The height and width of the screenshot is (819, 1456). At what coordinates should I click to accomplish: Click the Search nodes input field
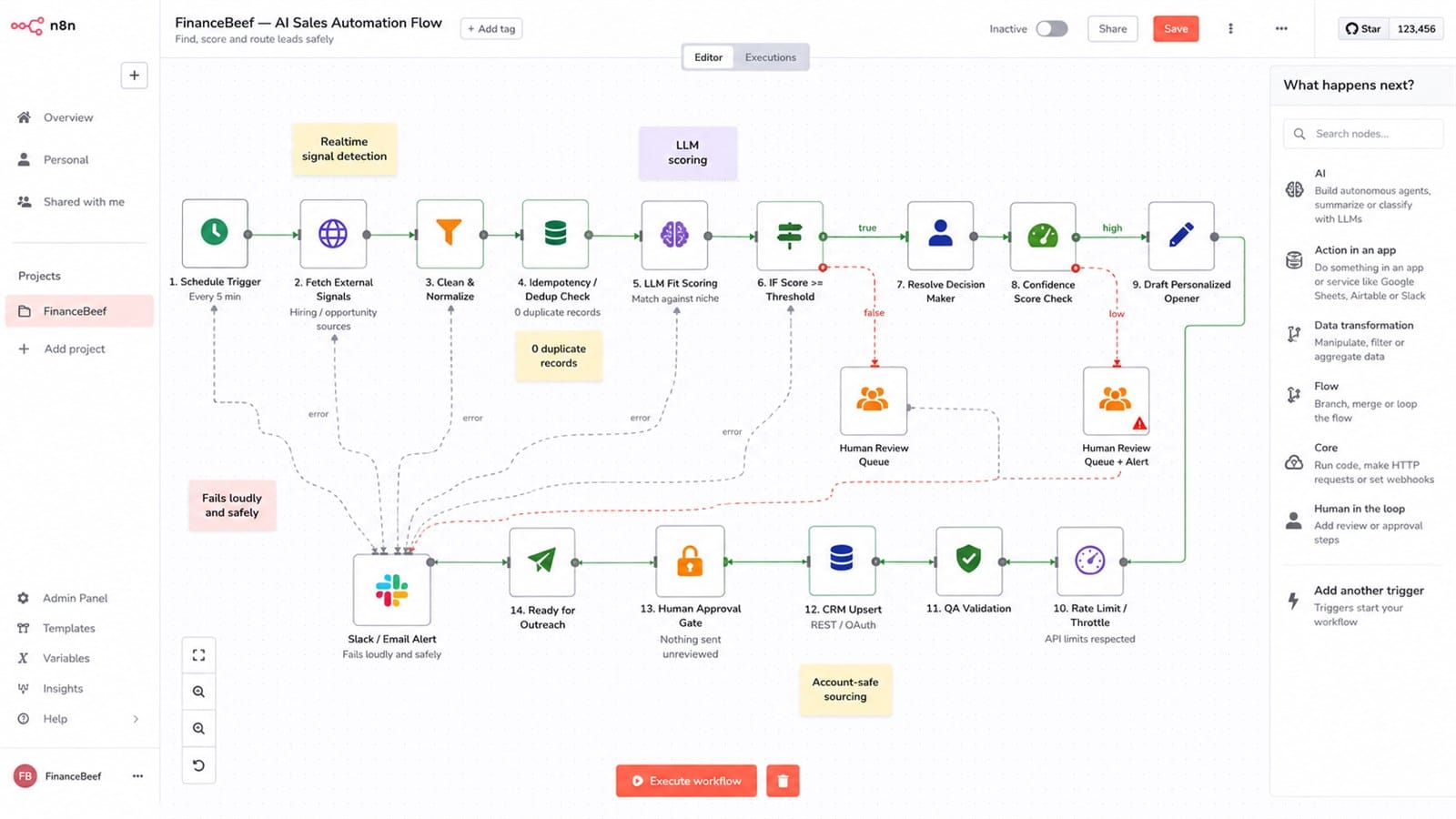tap(1363, 134)
